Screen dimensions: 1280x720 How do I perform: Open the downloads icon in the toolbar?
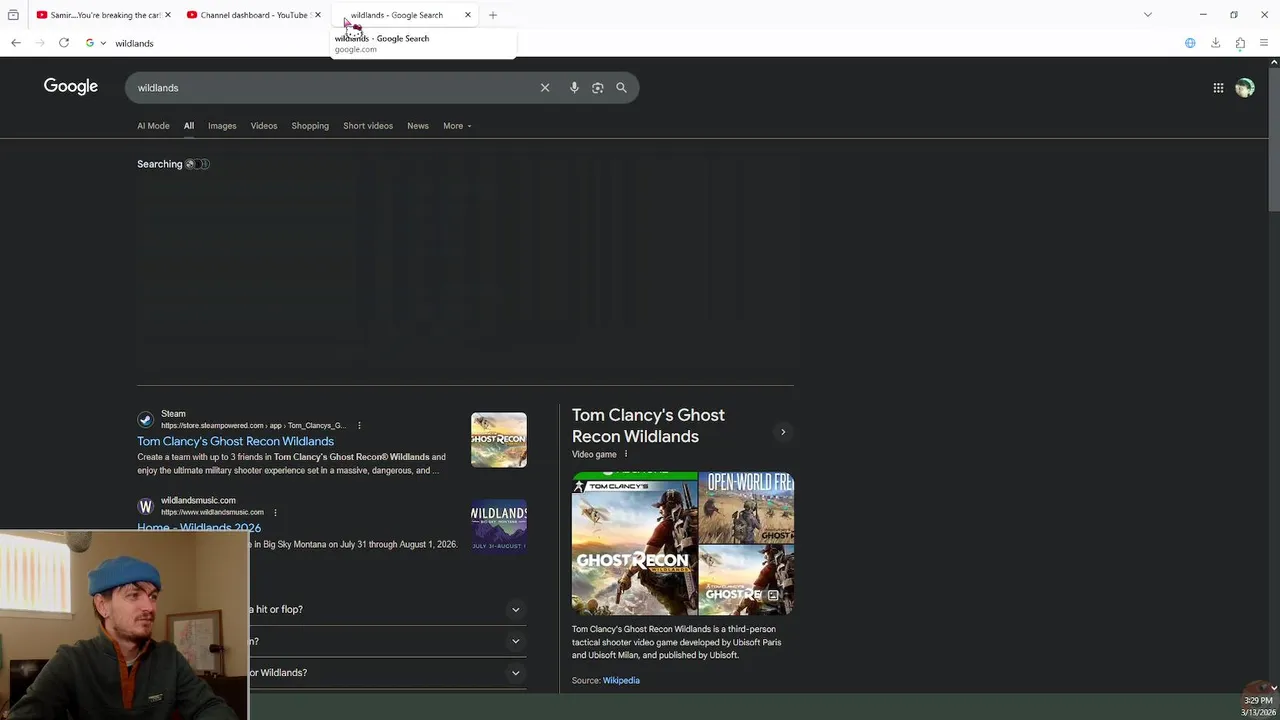pos(1215,43)
